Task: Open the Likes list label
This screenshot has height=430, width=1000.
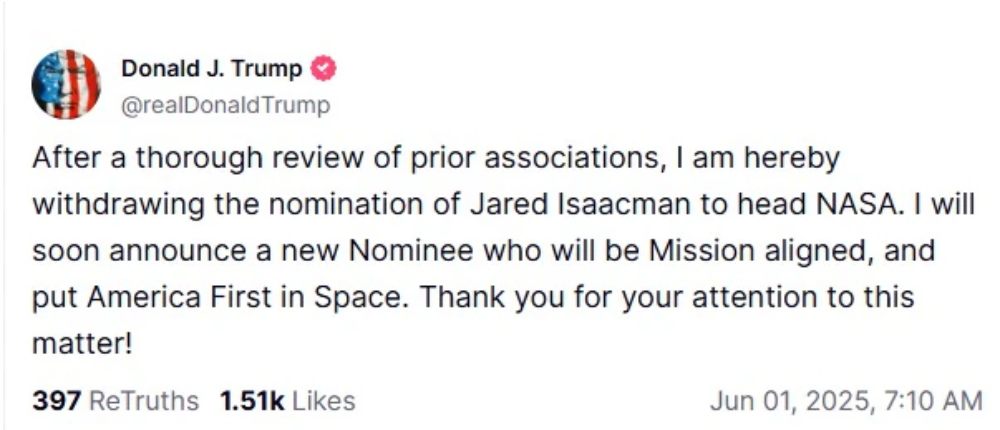Action: pyautogui.click(x=324, y=401)
